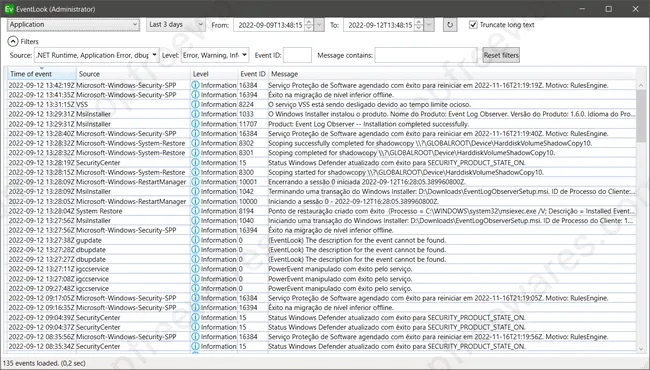
Task: Open the From date calendar dropdown arrow
Action: (x=319, y=25)
